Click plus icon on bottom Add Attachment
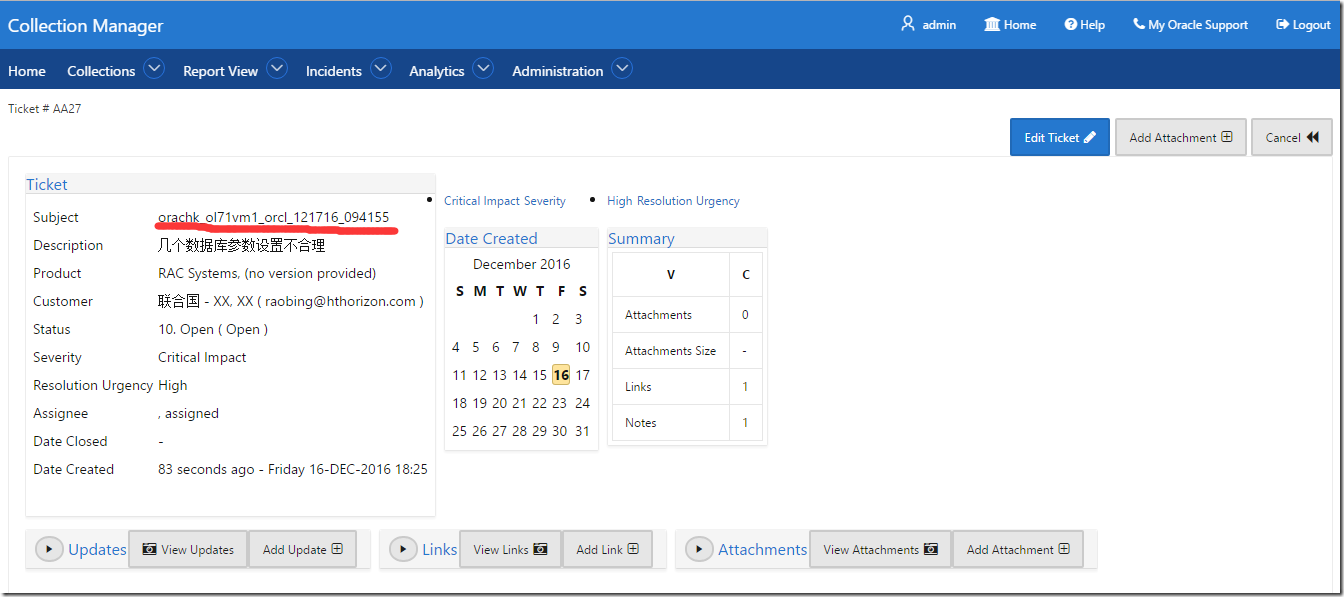The width and height of the screenshot is (1344, 597). coord(1064,549)
